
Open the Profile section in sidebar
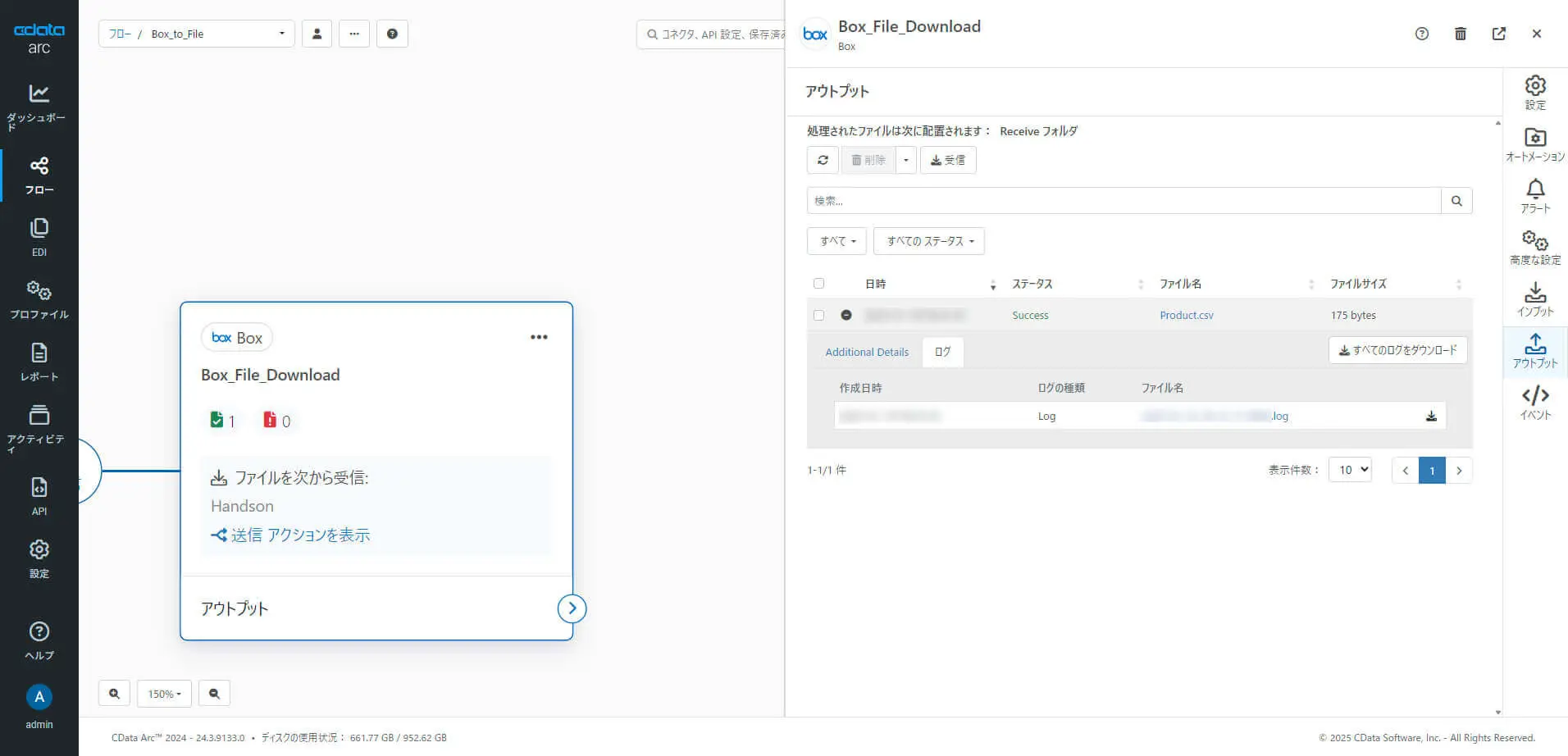tap(39, 300)
